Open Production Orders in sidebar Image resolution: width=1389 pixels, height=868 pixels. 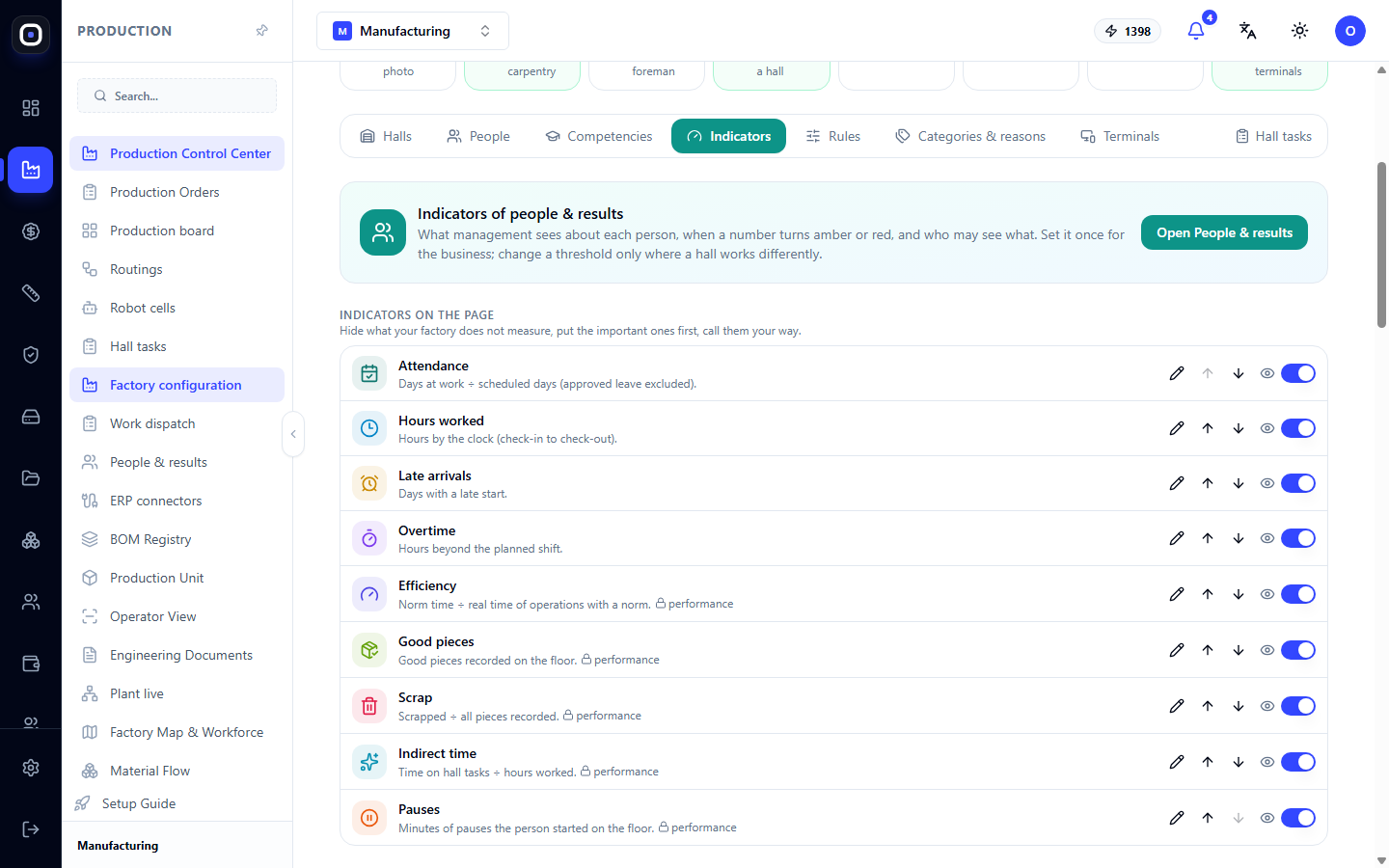(177, 192)
